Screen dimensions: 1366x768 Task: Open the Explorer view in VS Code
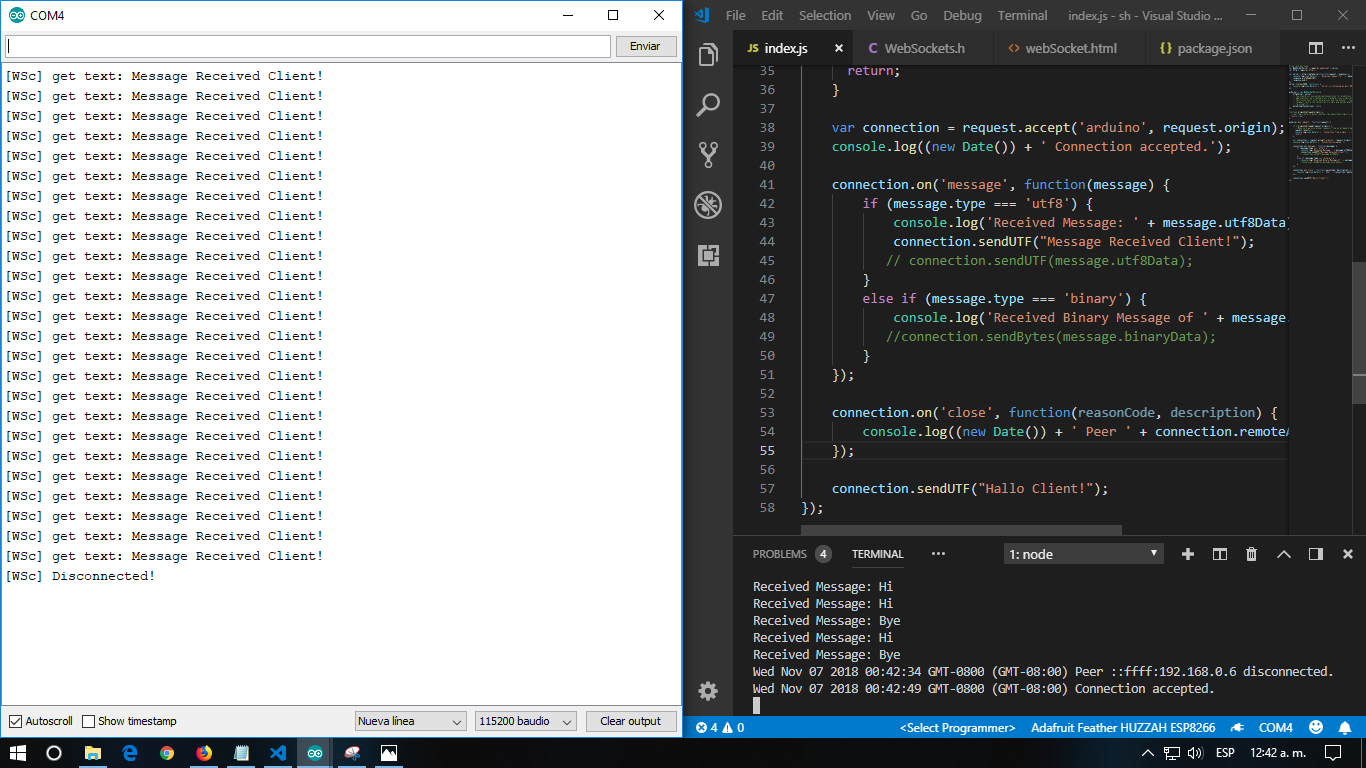tap(708, 53)
